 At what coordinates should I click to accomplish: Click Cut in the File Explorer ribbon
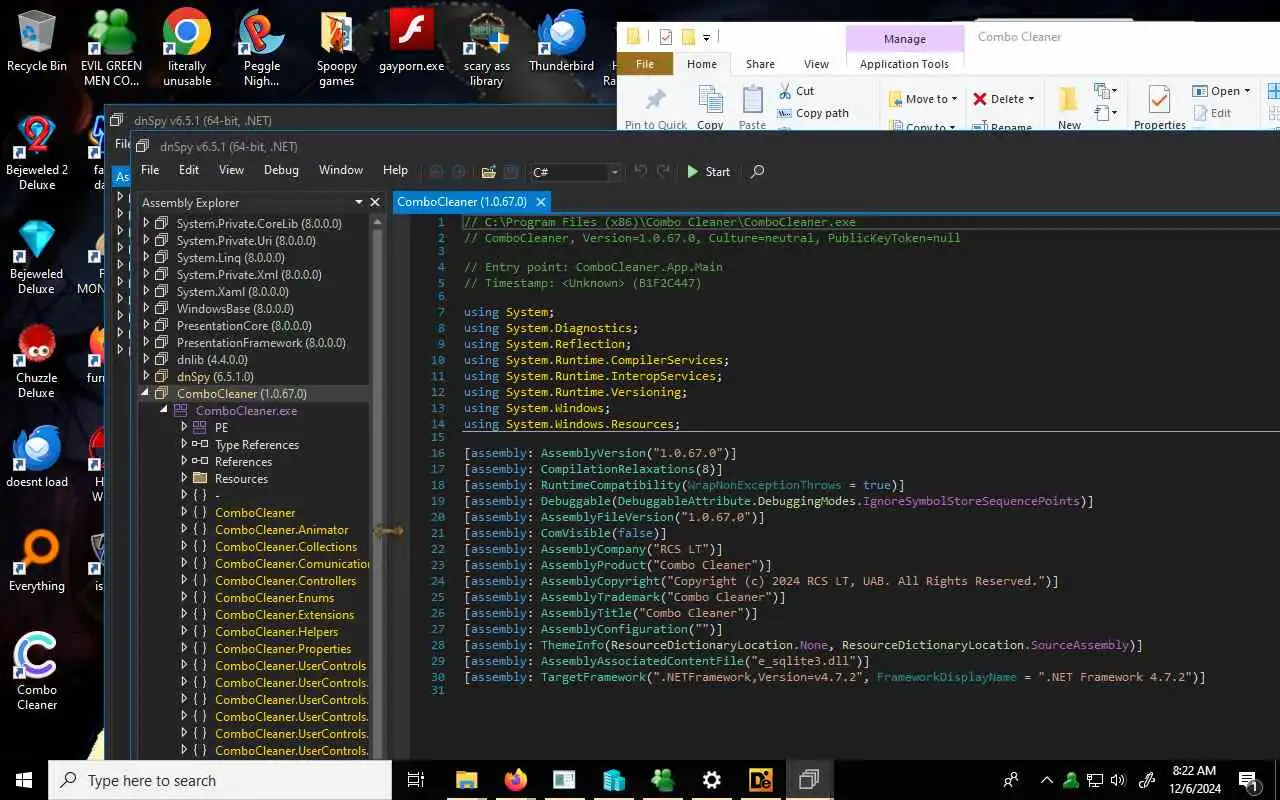coord(796,91)
